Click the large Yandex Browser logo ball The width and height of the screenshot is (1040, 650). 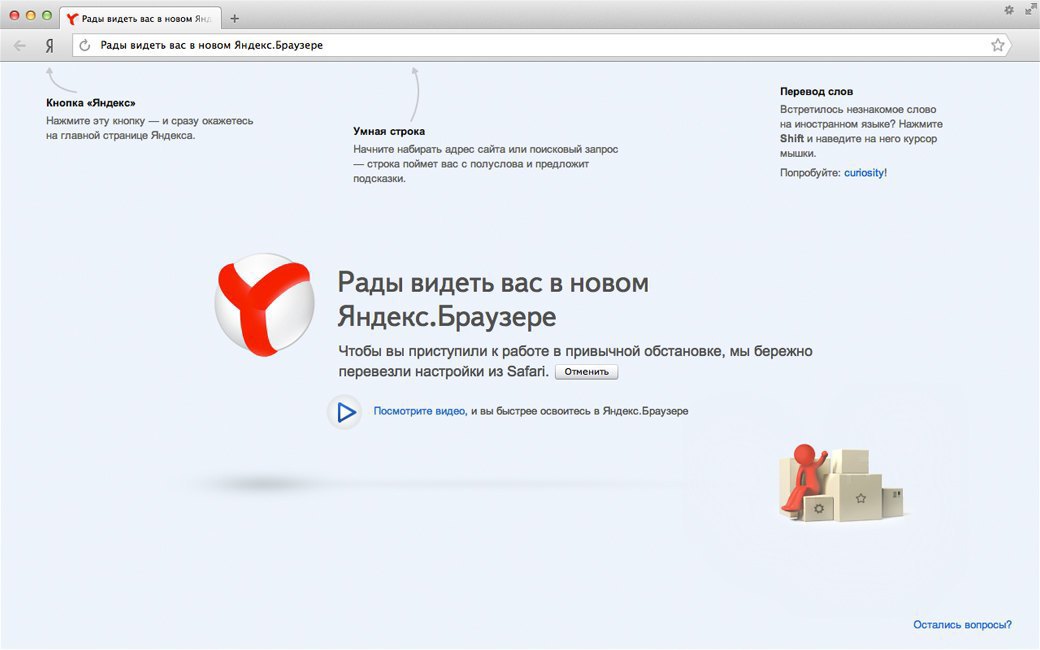(265, 304)
